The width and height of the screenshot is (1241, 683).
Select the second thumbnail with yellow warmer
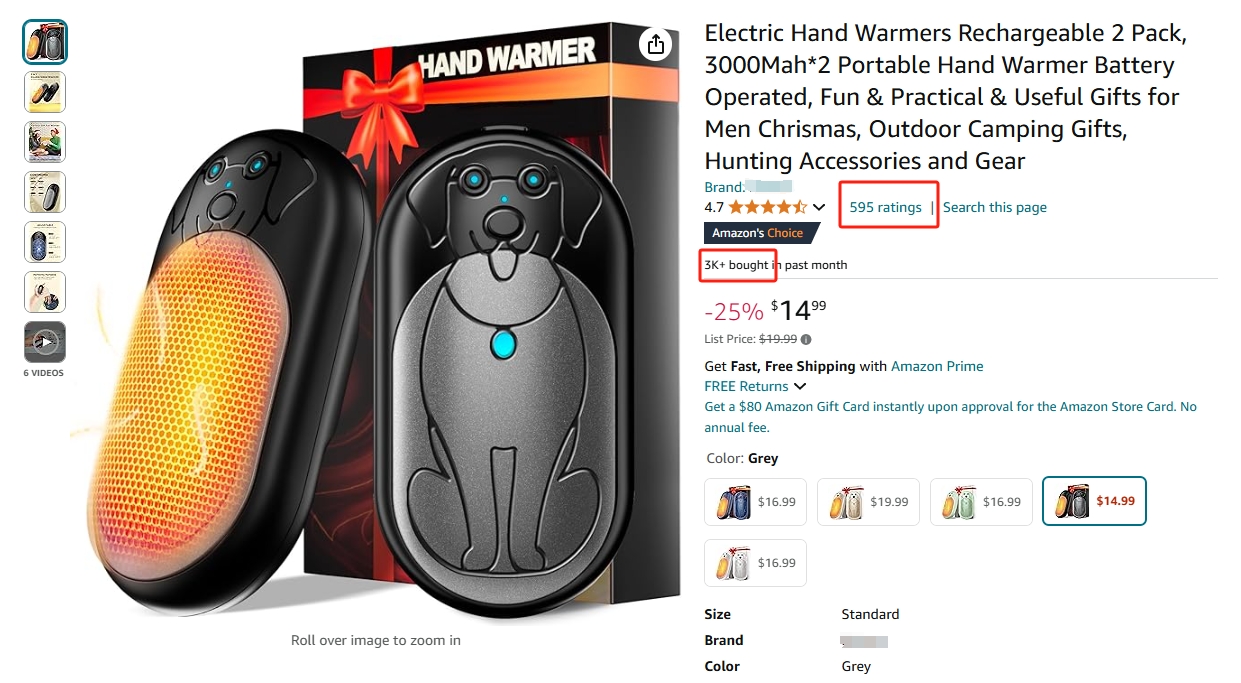point(45,92)
